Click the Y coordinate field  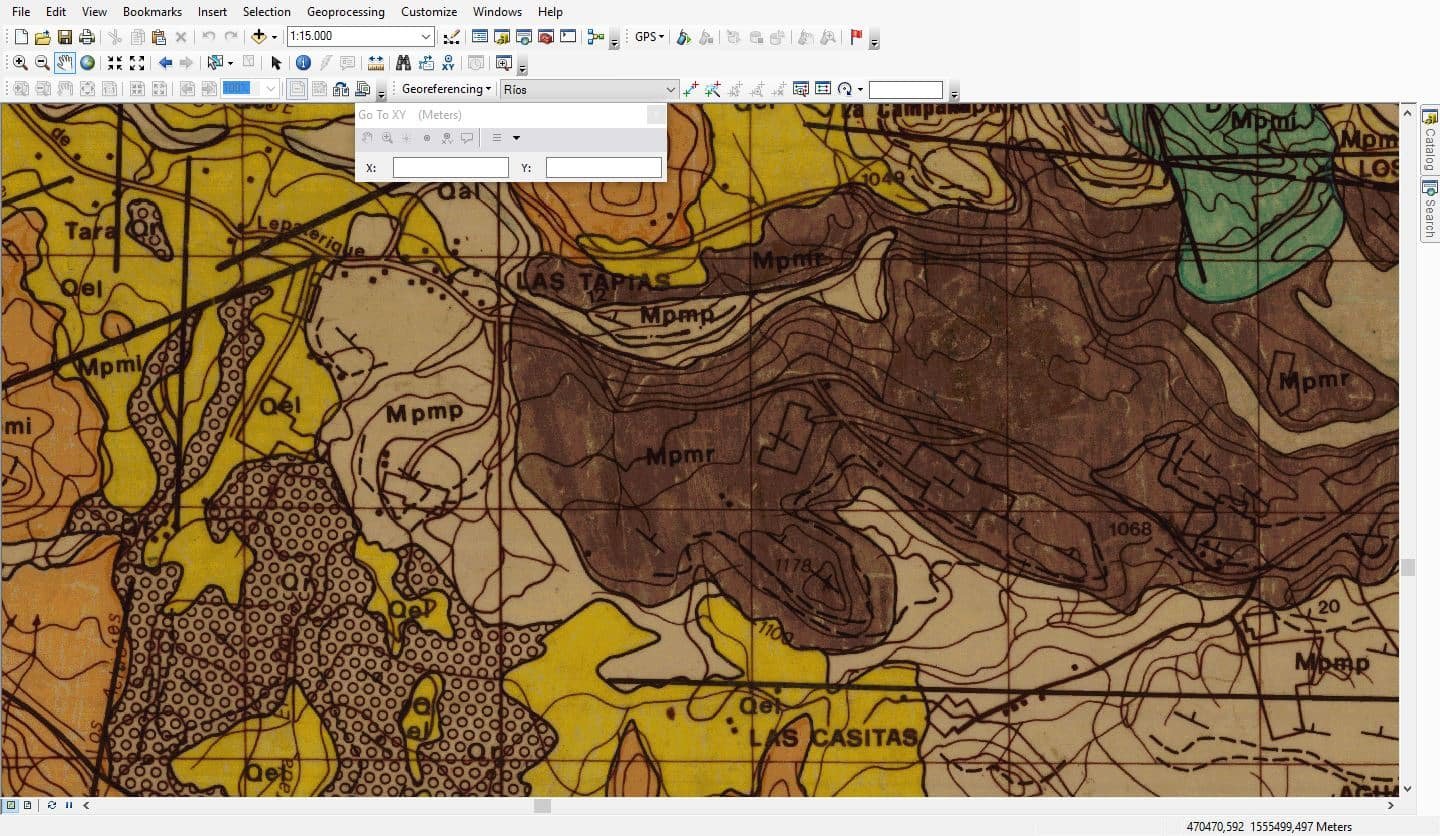(603, 168)
